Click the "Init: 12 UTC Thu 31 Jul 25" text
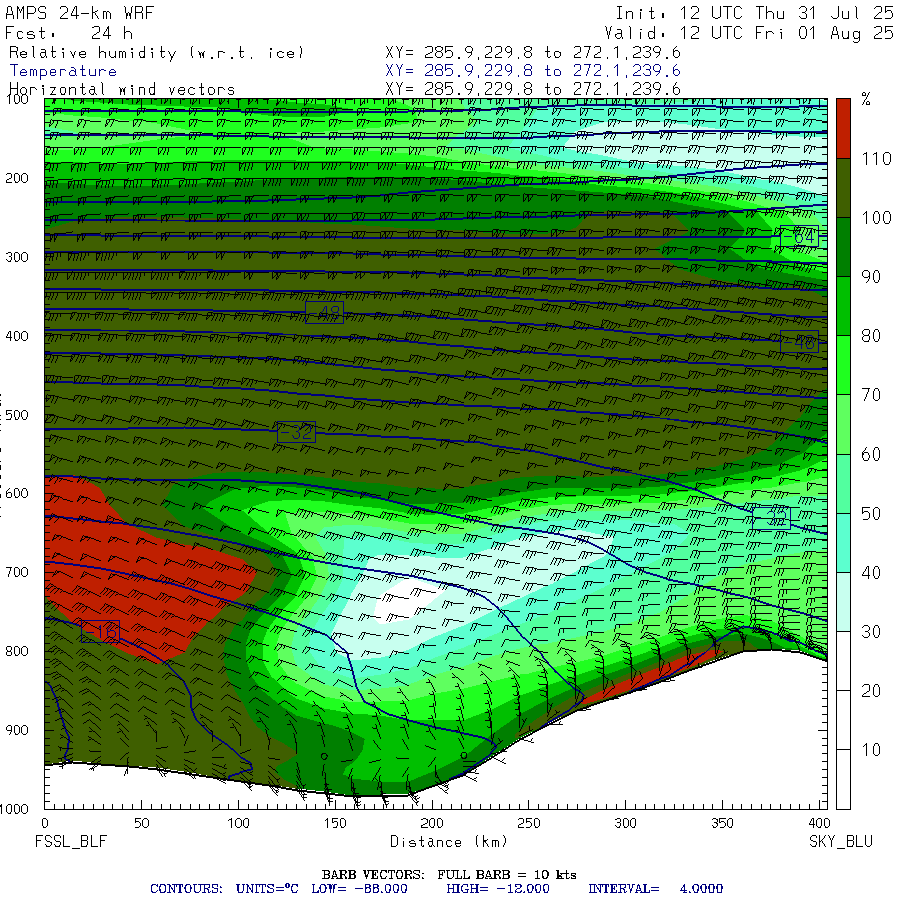This screenshot has height=900, width=900. click(755, 13)
